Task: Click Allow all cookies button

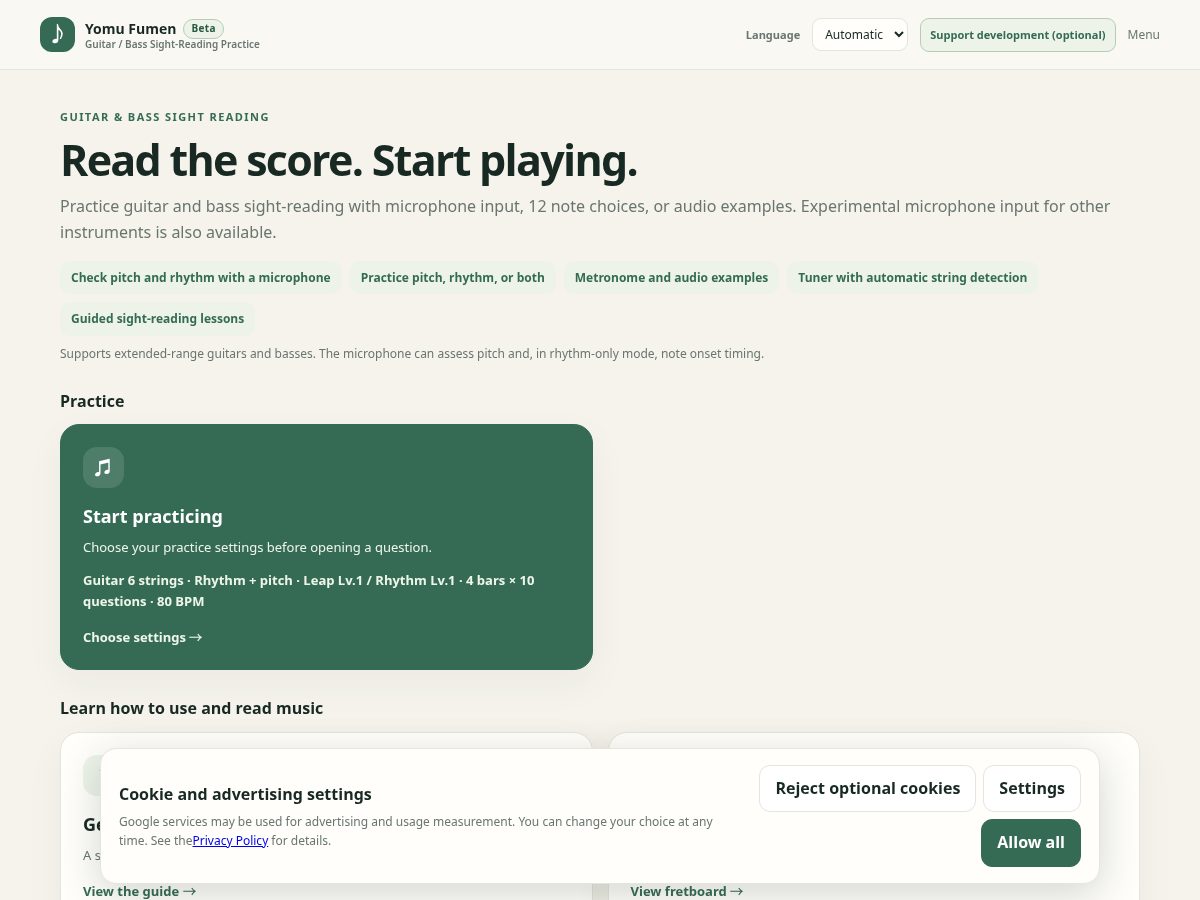Action: coord(1030,842)
